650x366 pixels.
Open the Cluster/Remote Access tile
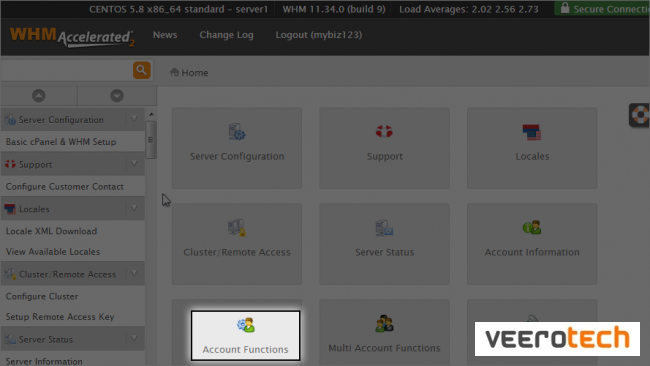coord(237,244)
